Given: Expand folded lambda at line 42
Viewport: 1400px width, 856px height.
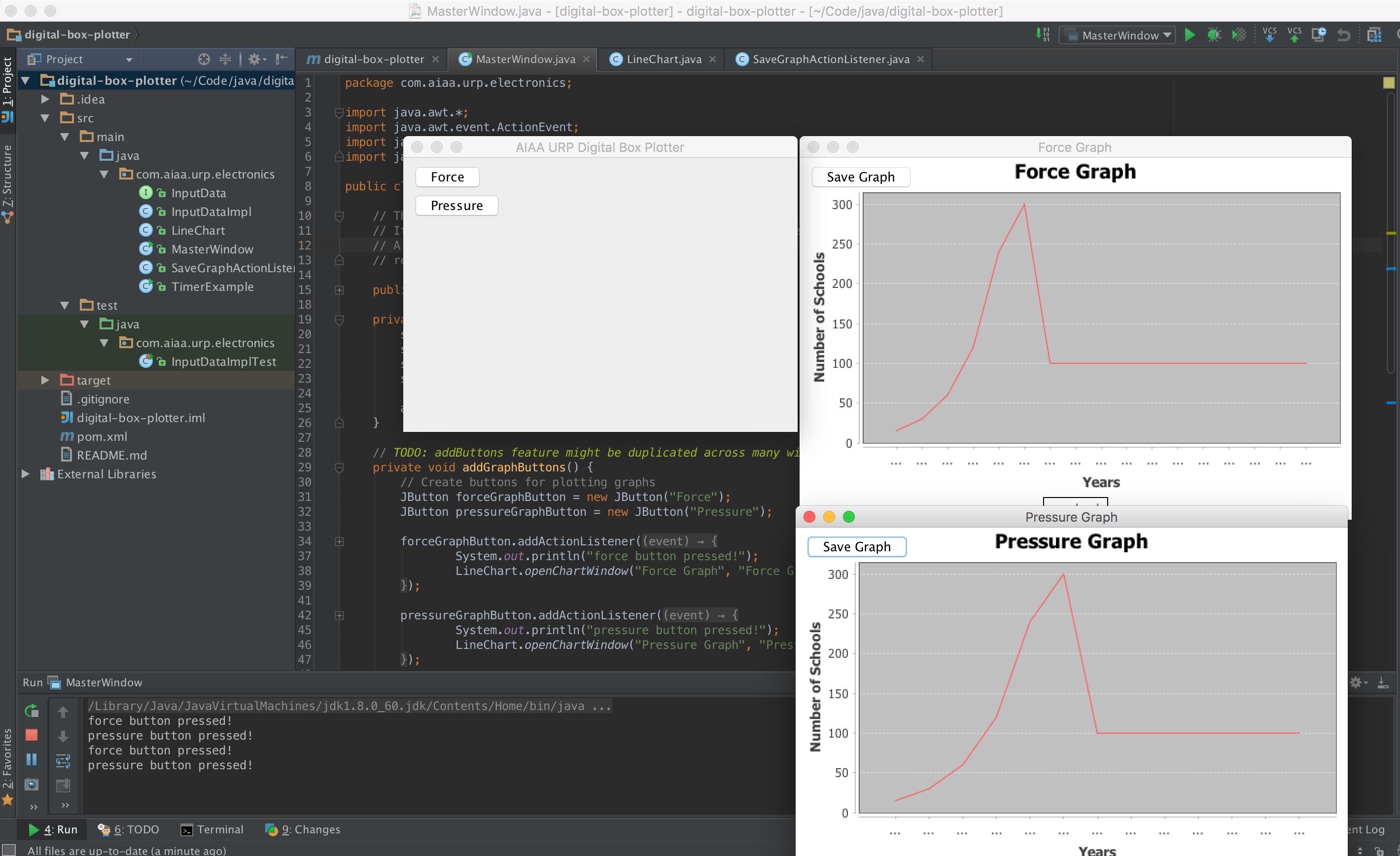Looking at the screenshot, I should [339, 615].
